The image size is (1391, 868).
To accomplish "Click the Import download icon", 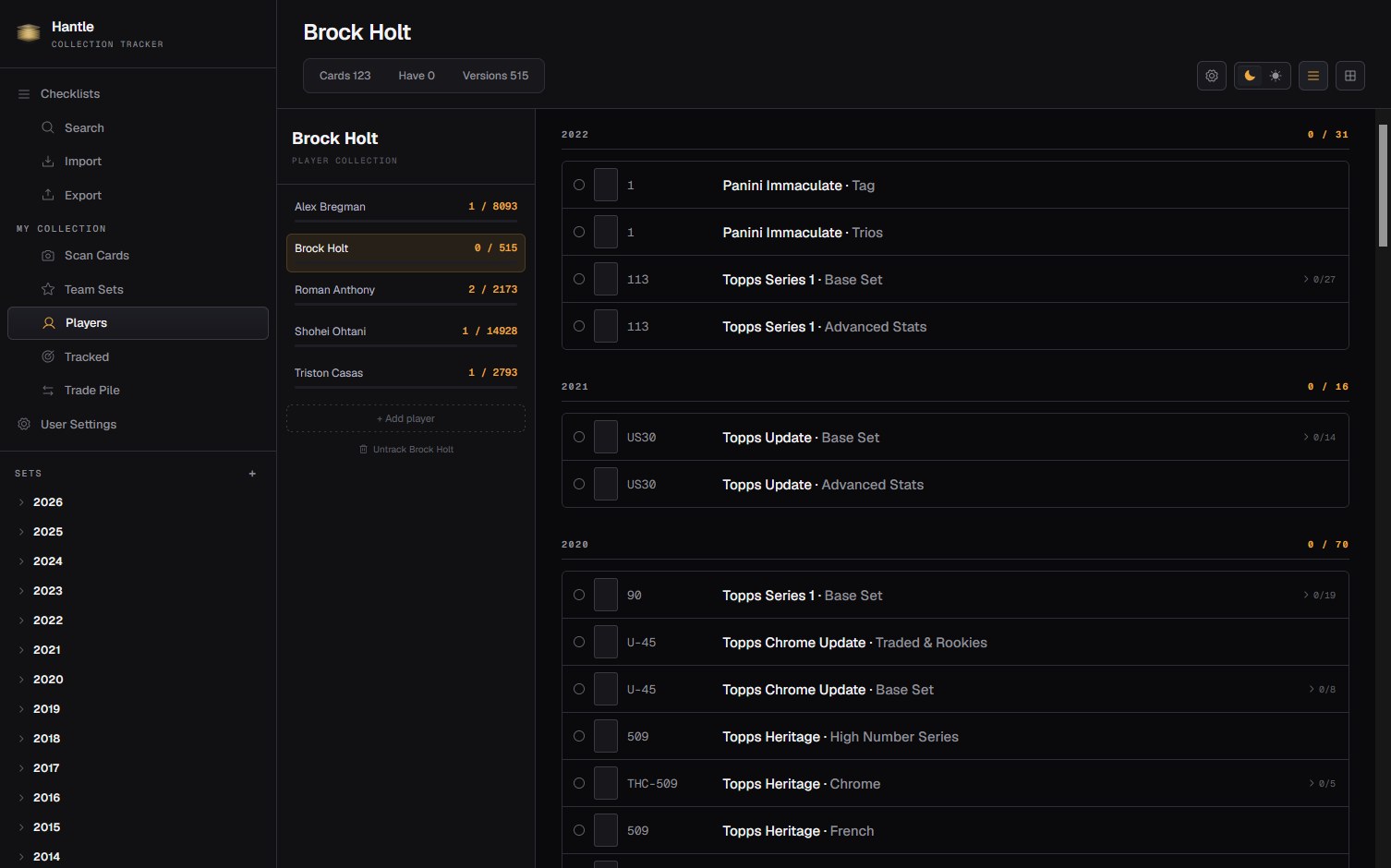I will pyautogui.click(x=48, y=162).
